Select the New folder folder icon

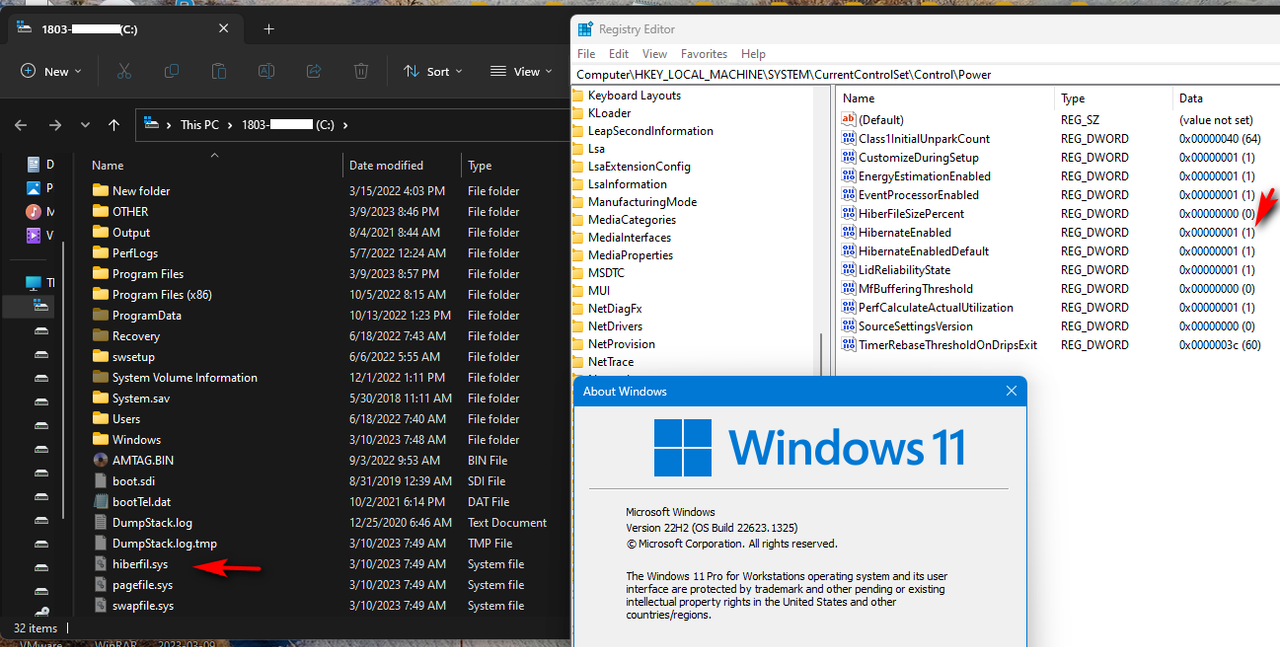pos(100,190)
